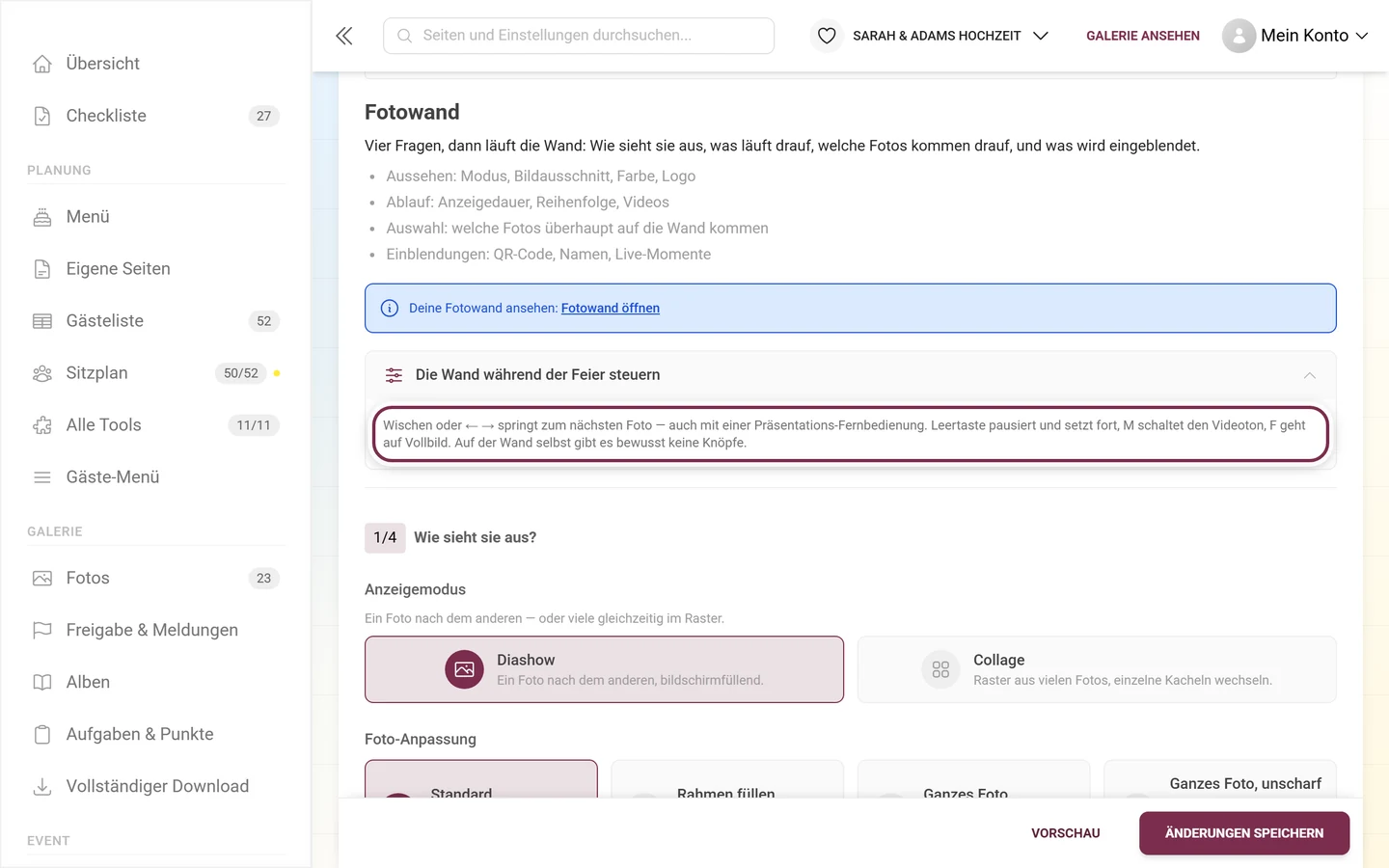Viewport: 1389px width, 868px height.
Task: Open the Menü cake icon entry
Action: coord(42,217)
